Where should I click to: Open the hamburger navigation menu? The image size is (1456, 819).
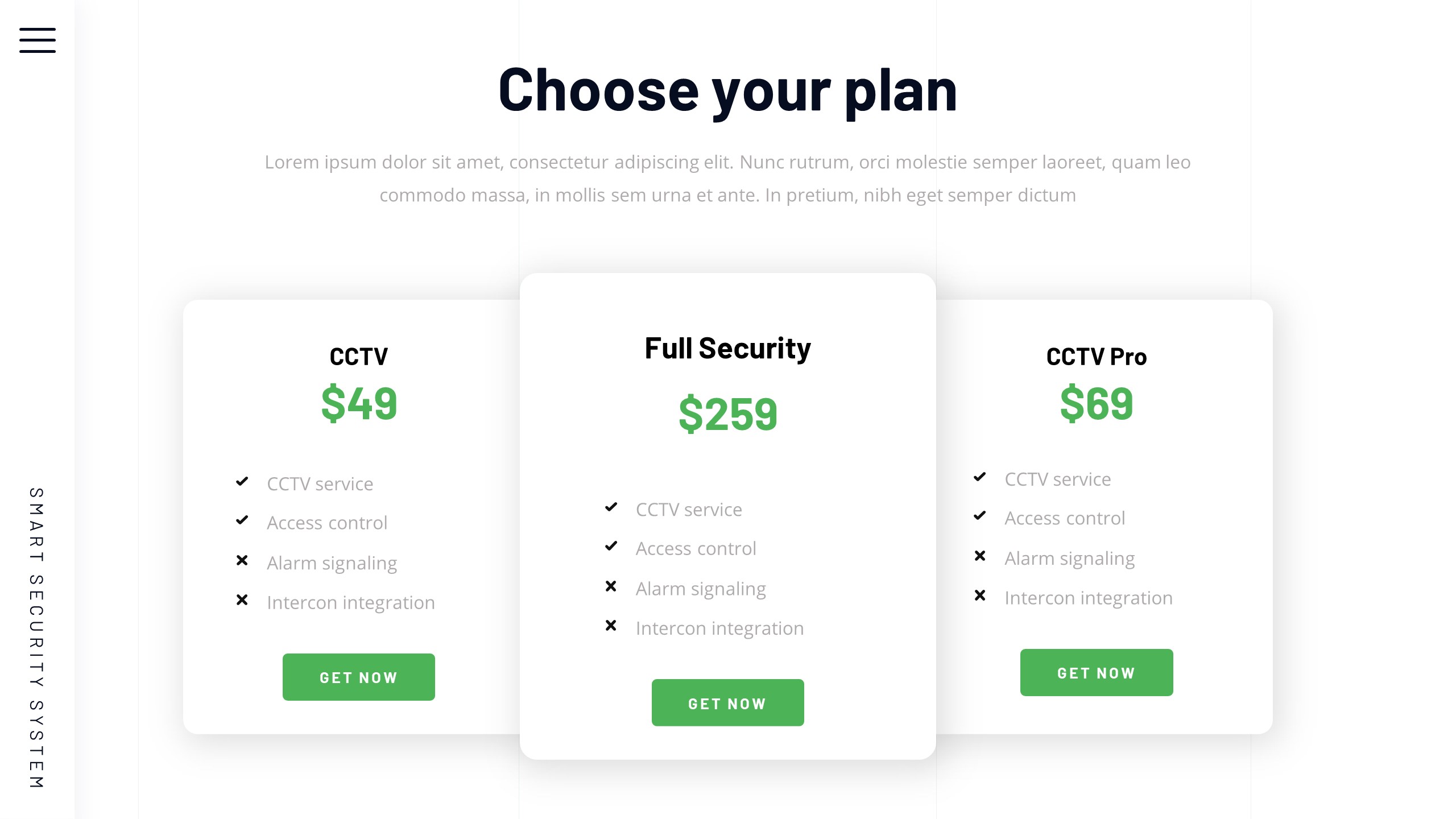[36, 41]
